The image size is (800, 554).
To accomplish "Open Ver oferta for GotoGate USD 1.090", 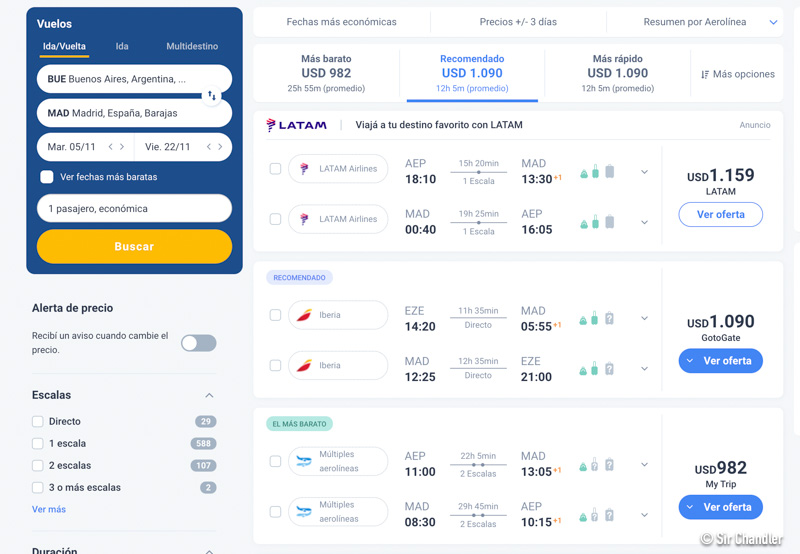I will 720,361.
